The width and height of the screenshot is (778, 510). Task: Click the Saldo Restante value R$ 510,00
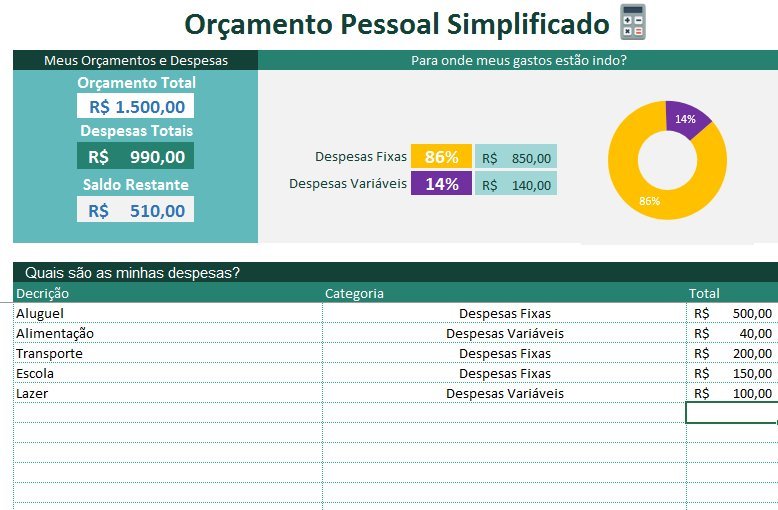point(136,210)
